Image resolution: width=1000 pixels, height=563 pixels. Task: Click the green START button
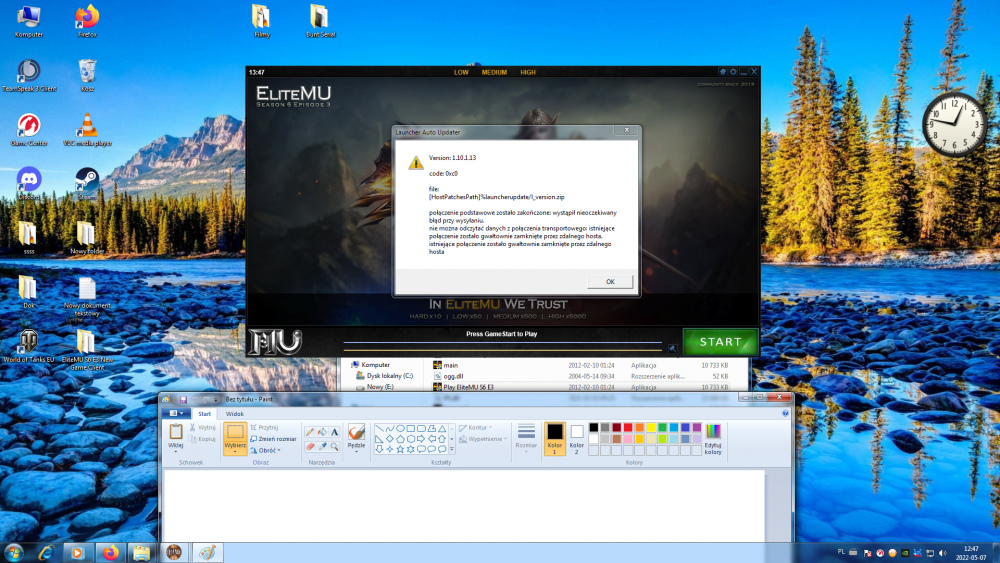coord(721,342)
